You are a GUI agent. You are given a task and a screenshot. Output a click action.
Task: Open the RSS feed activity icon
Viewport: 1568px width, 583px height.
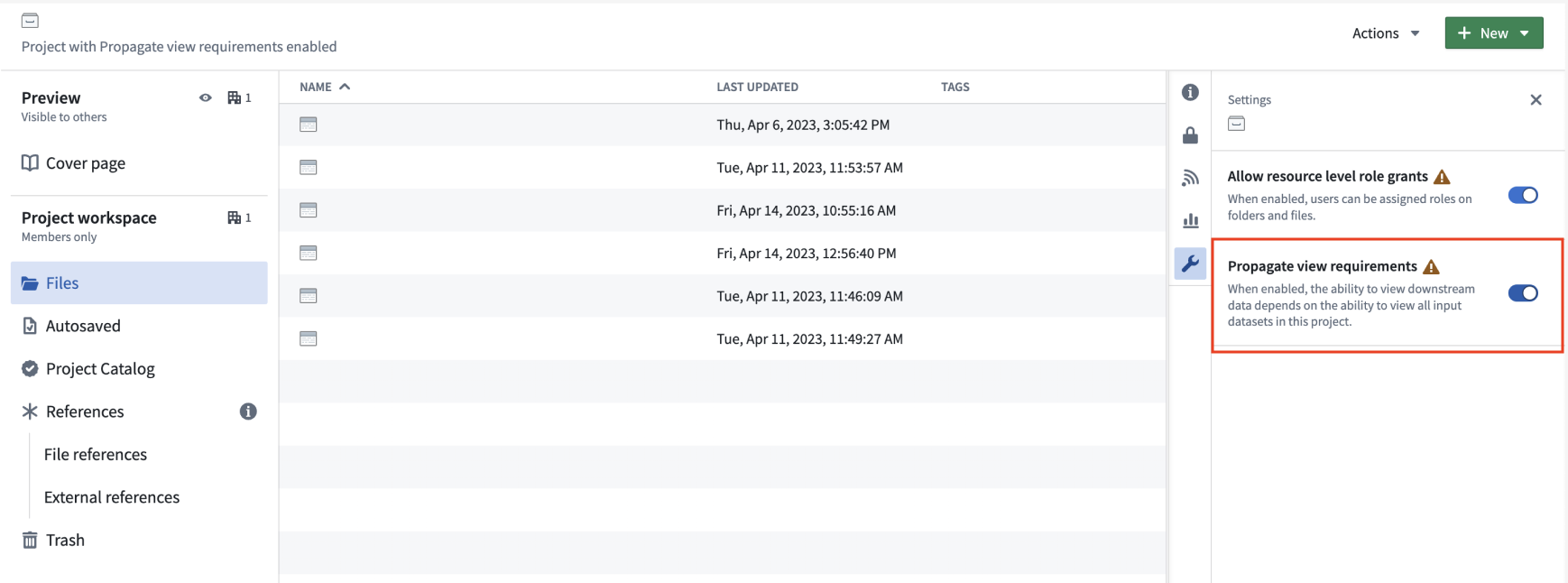(1190, 178)
